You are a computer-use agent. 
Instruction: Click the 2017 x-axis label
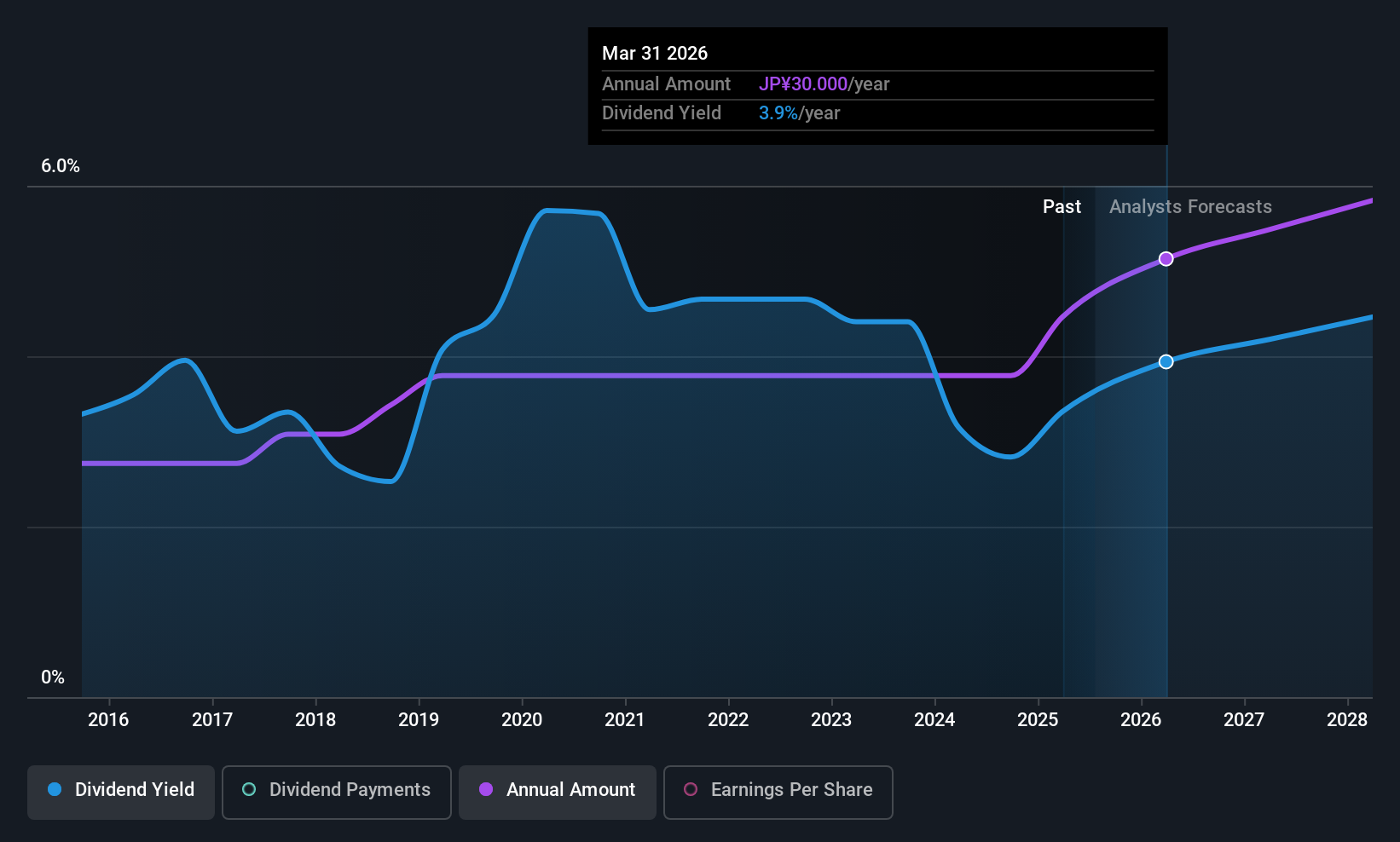coord(212,720)
